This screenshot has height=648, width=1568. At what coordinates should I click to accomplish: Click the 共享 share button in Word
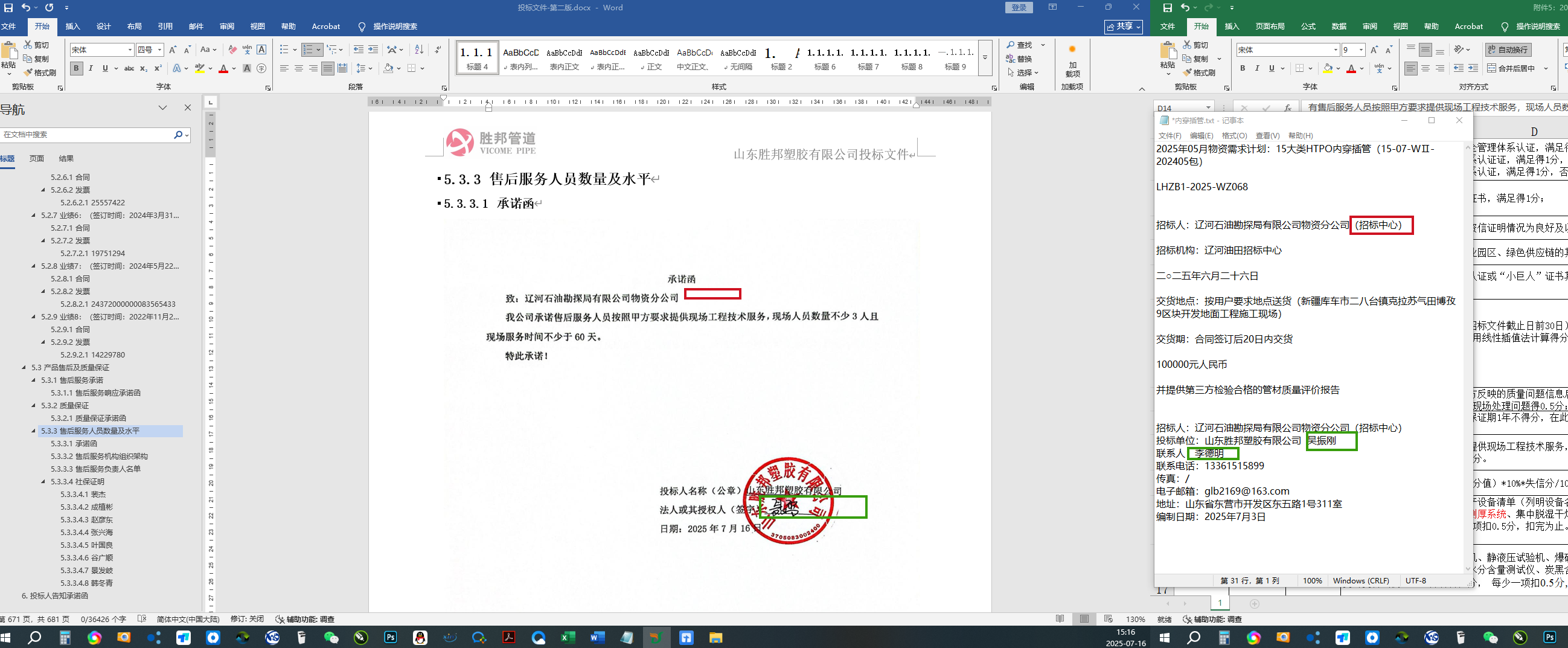(x=1124, y=27)
